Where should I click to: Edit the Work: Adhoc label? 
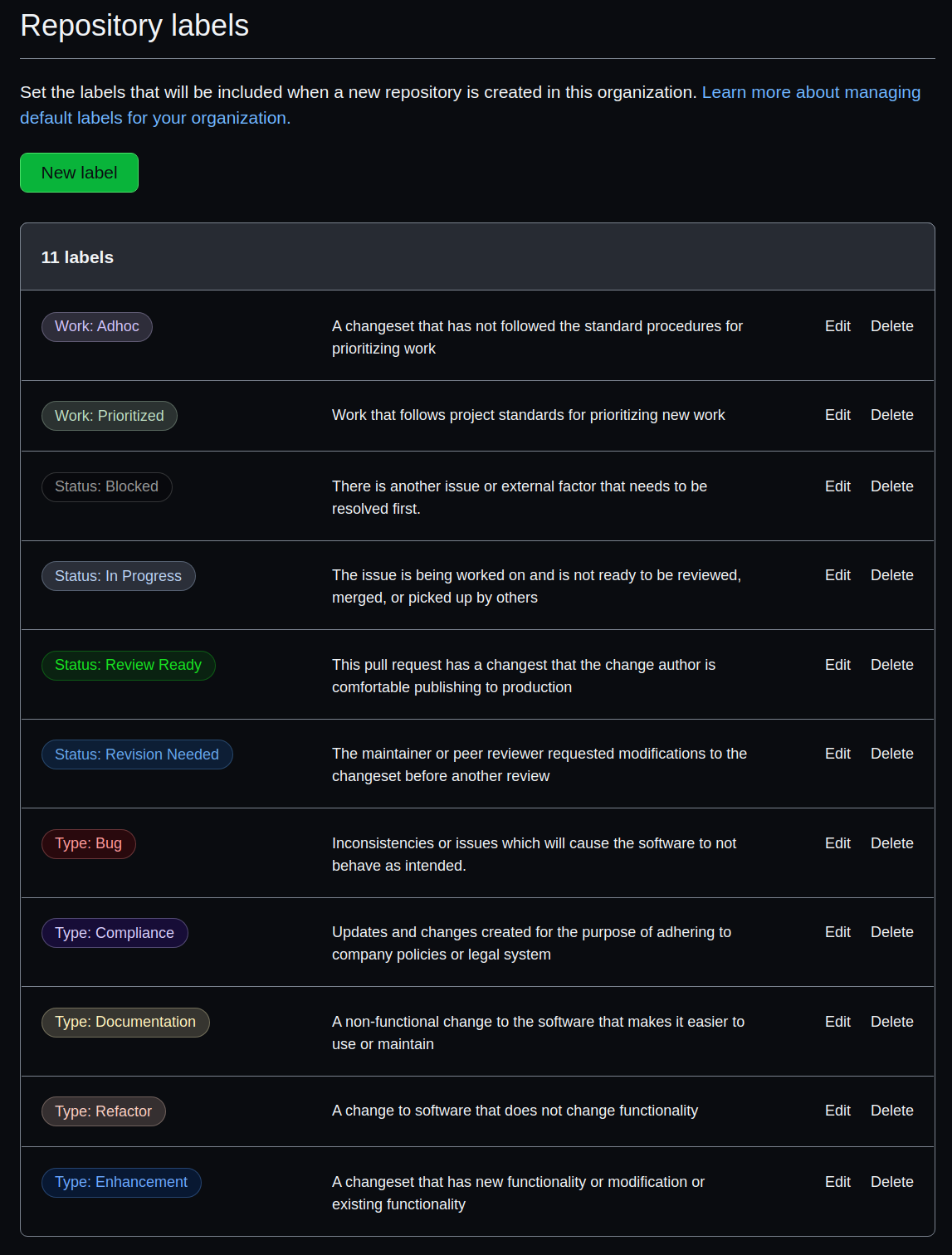(x=837, y=326)
